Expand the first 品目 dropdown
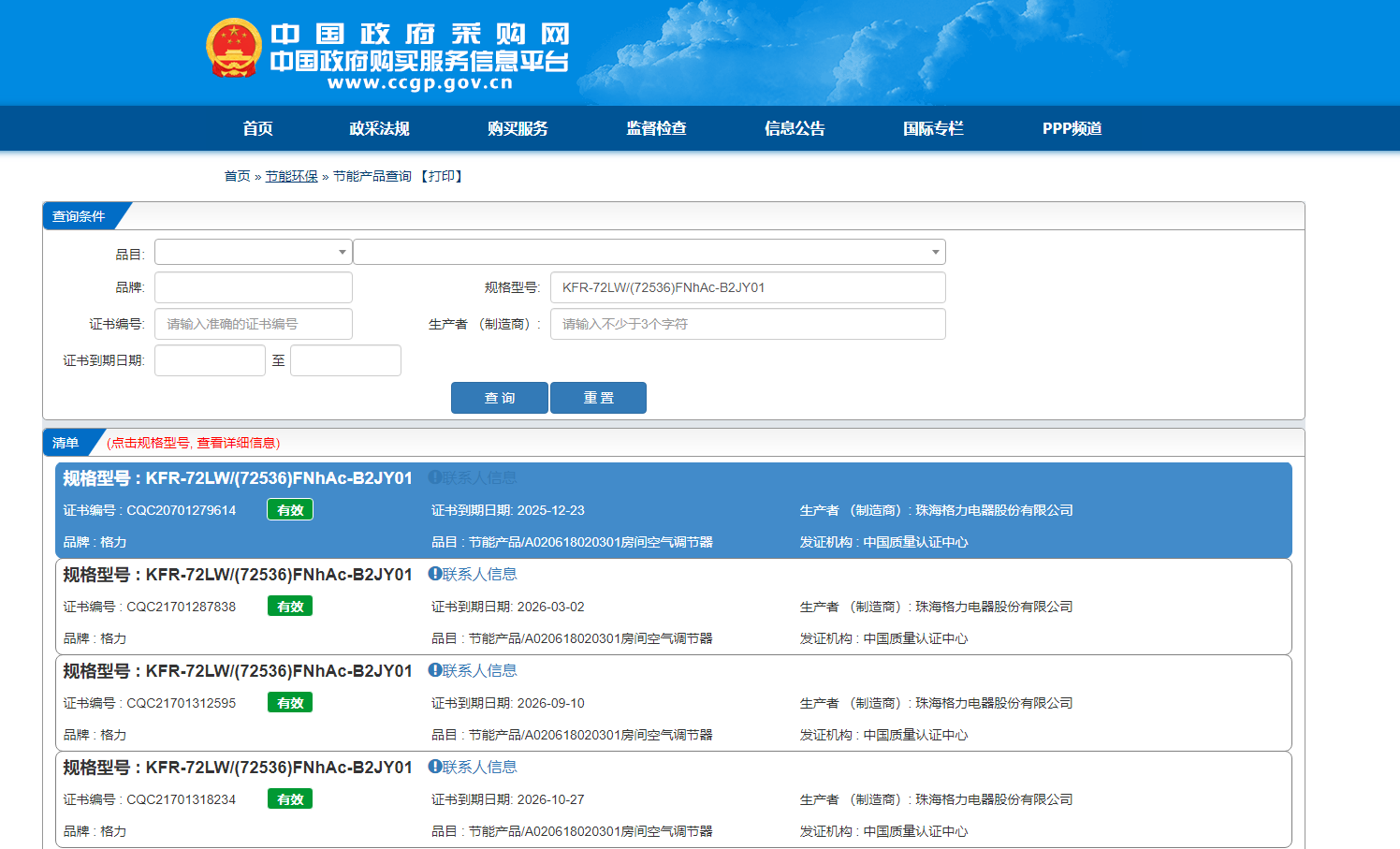 (253, 252)
